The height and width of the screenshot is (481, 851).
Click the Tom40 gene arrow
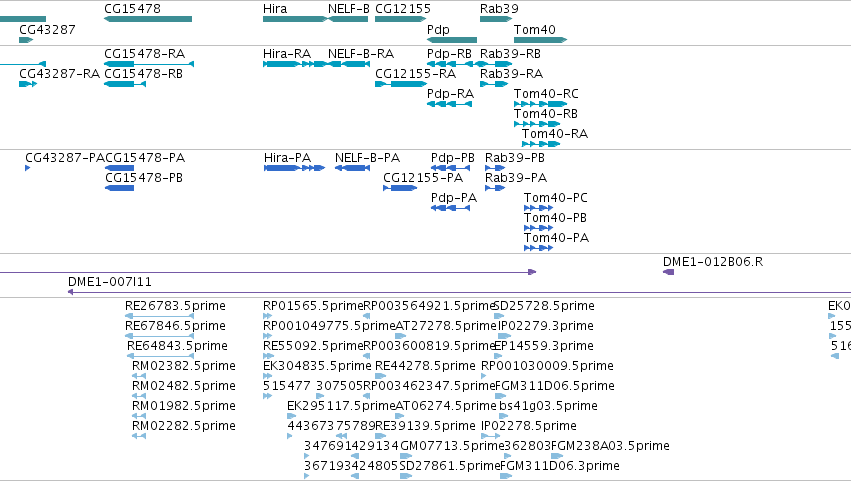[x=541, y=40]
